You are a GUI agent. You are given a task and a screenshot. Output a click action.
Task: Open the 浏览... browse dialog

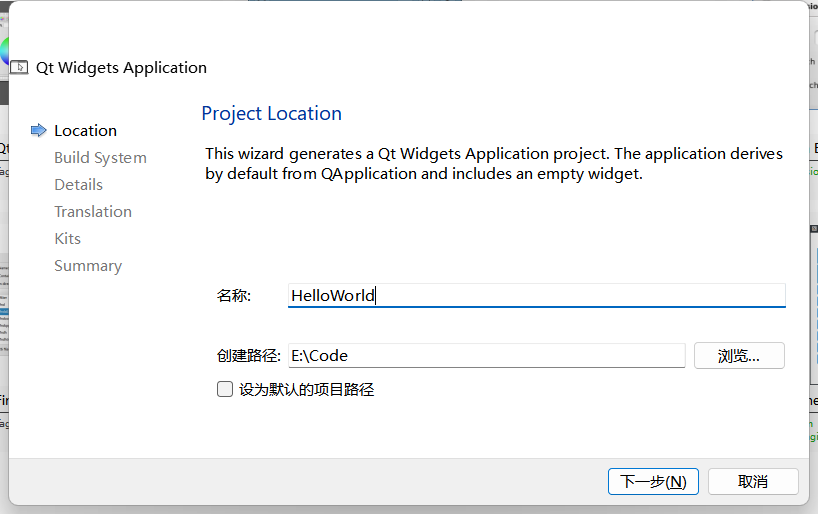point(739,355)
